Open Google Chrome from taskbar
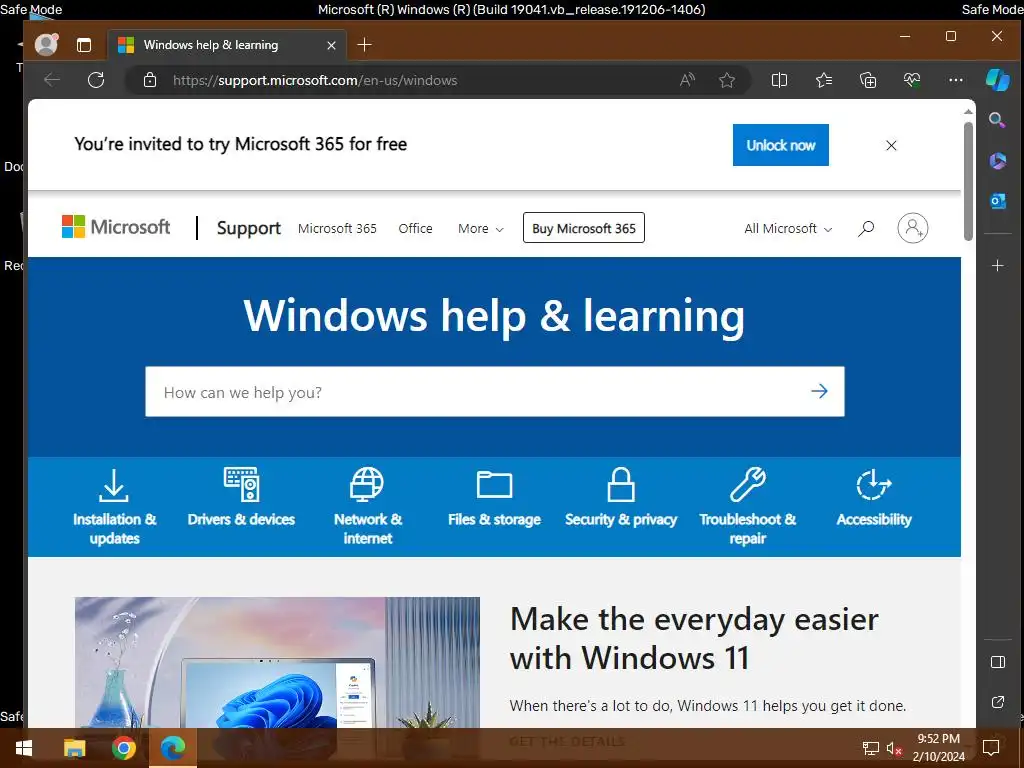 (x=123, y=748)
